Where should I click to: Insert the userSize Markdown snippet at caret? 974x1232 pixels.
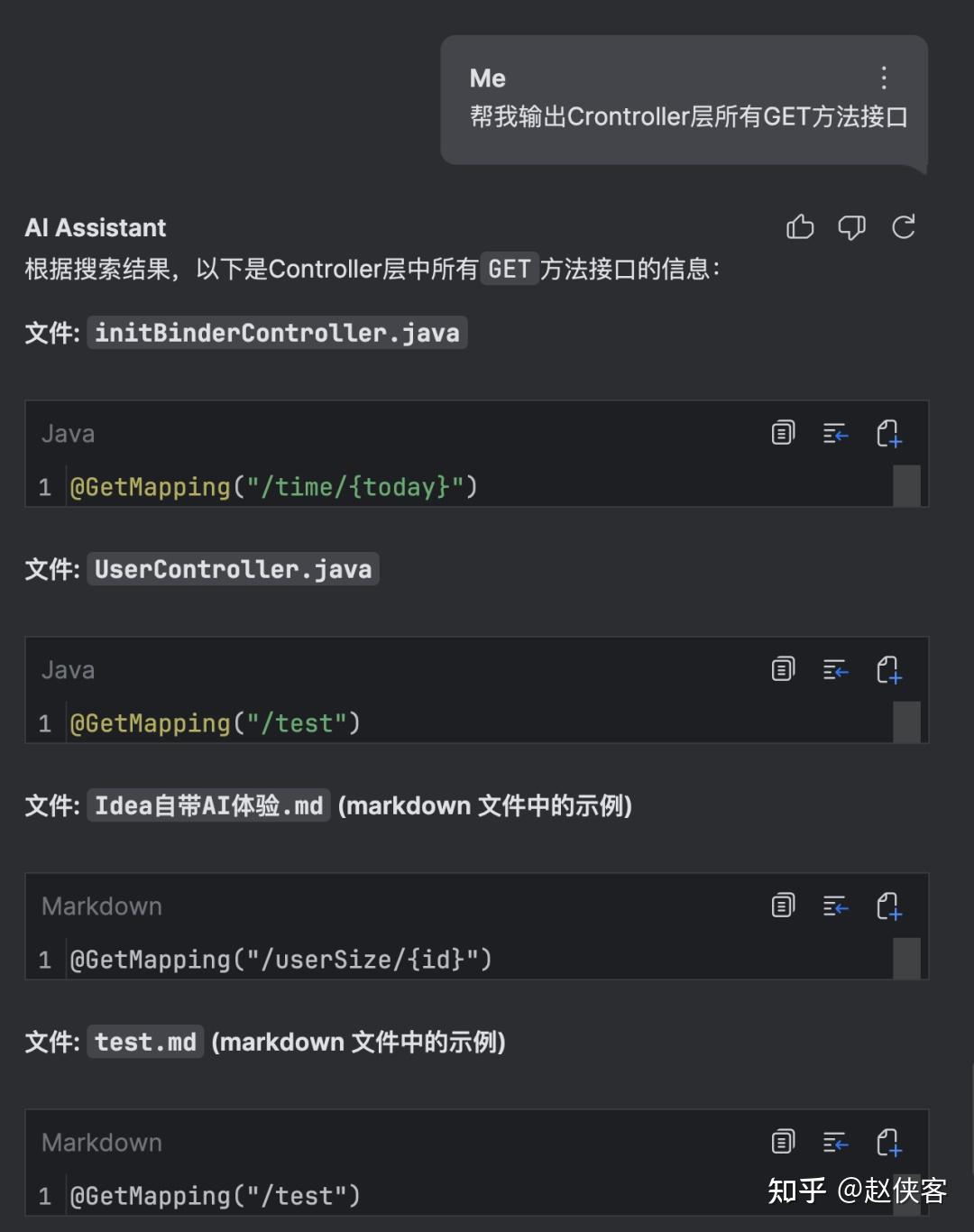pyautogui.click(x=835, y=906)
